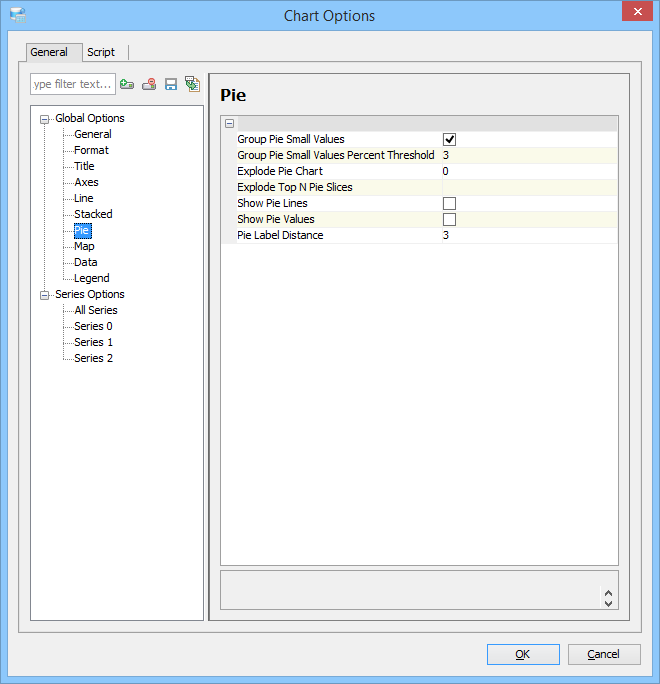Click the filter text input field
This screenshot has height=684, width=660.
(x=73, y=84)
